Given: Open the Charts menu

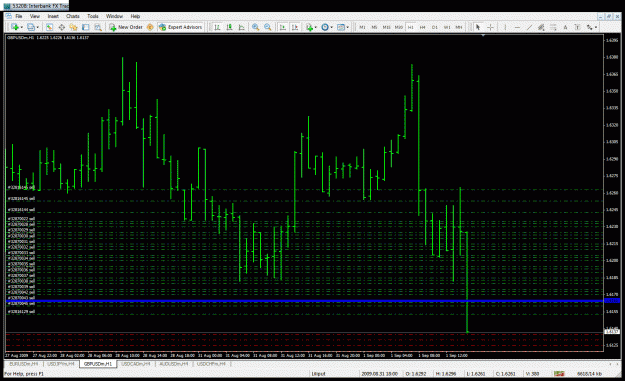Looking at the screenshot, I should 73,16.
